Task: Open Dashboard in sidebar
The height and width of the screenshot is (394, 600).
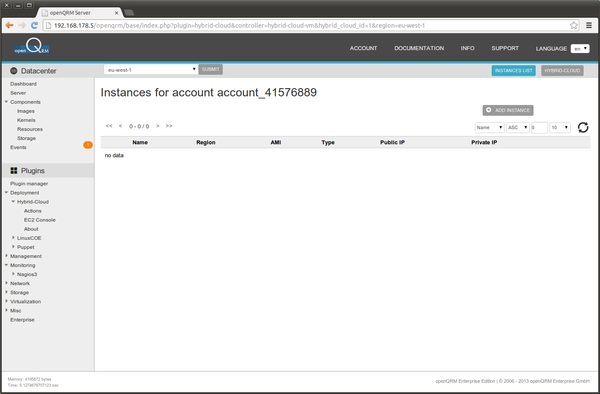Action: point(23,84)
